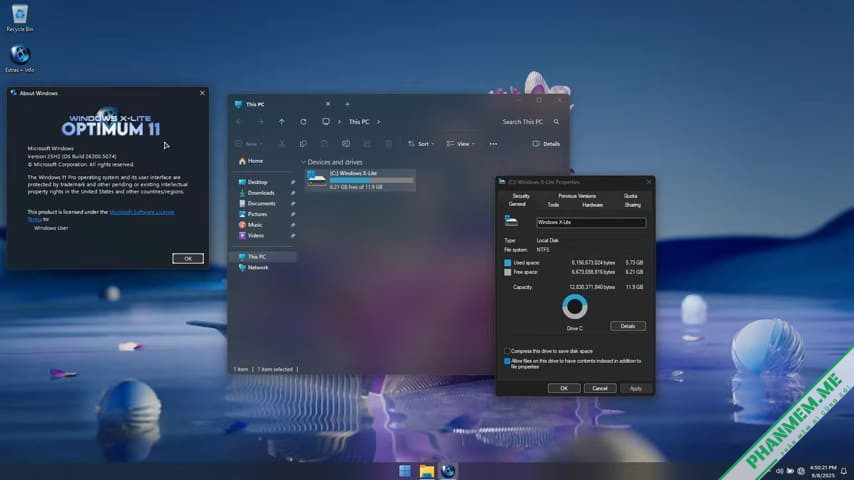Click the Delete trash icon in the Explorer toolbar
This screenshot has height=480, width=854.
[388, 144]
